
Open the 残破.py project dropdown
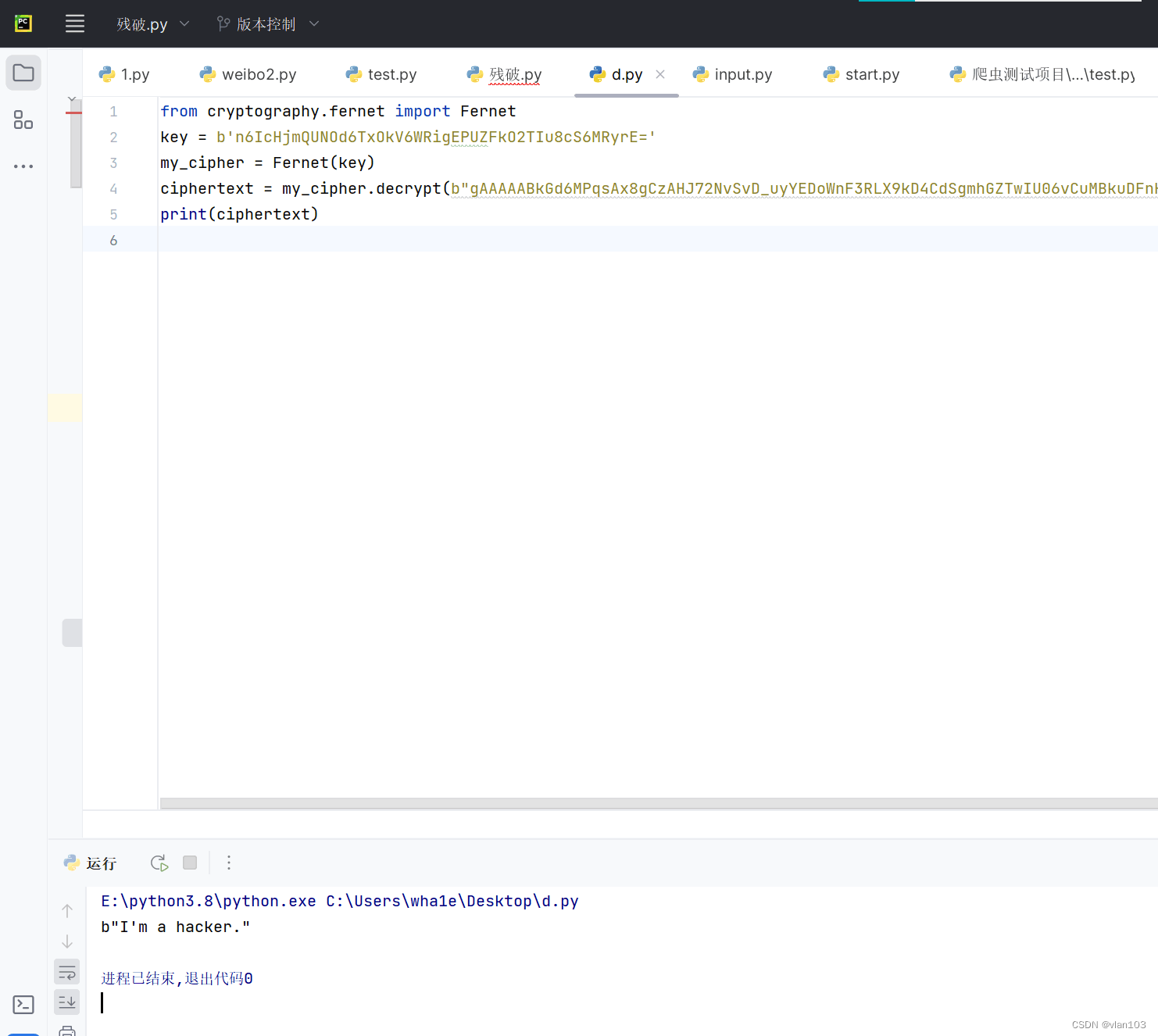point(153,24)
